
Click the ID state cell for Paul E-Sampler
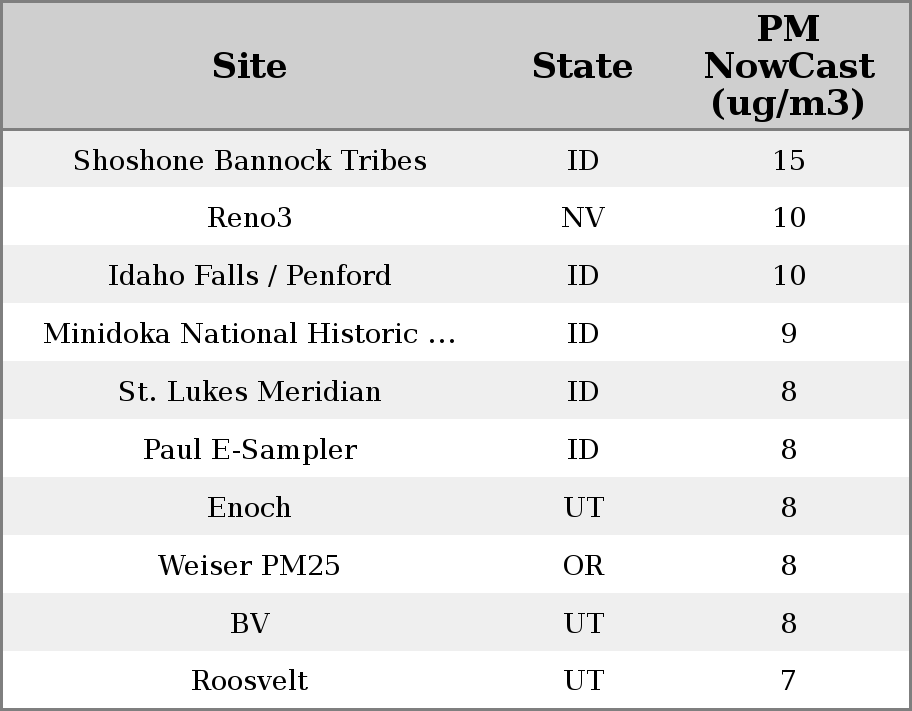582,450
